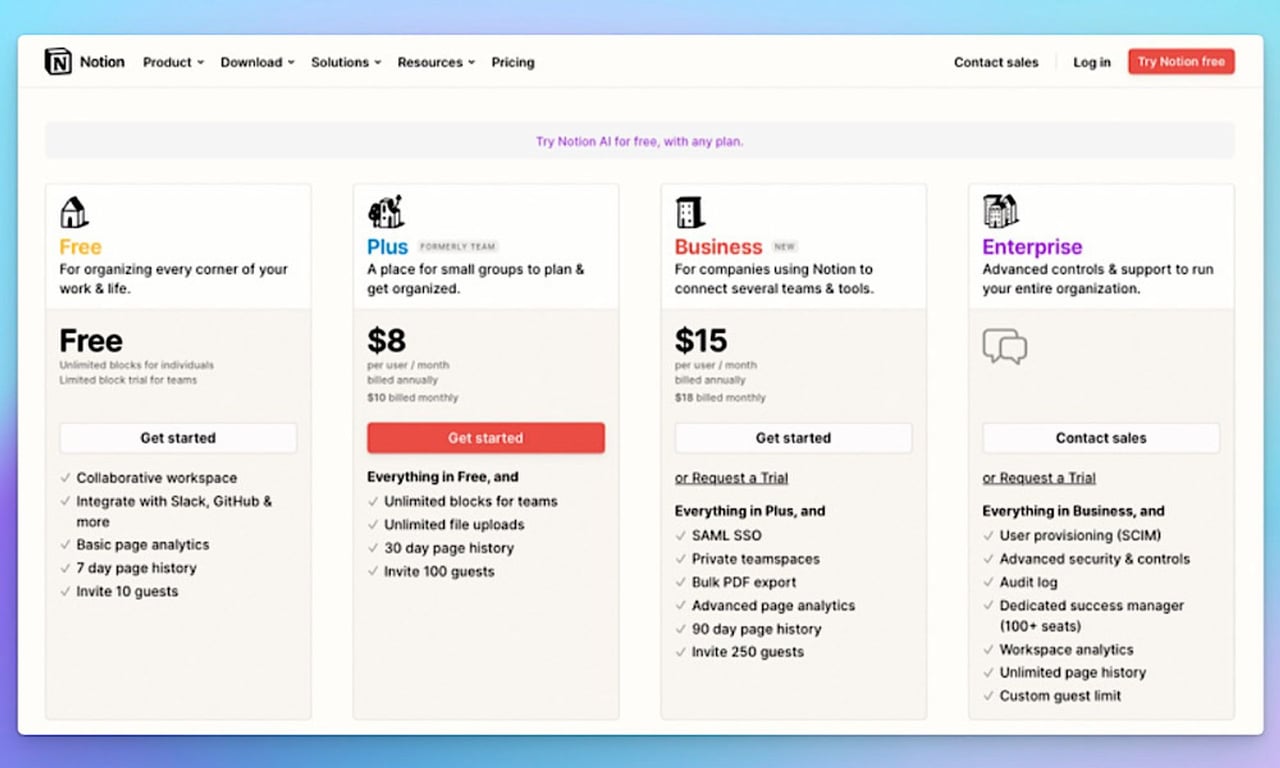
Task: Open Request a Trial link under Enterprise
Action: click(1039, 478)
